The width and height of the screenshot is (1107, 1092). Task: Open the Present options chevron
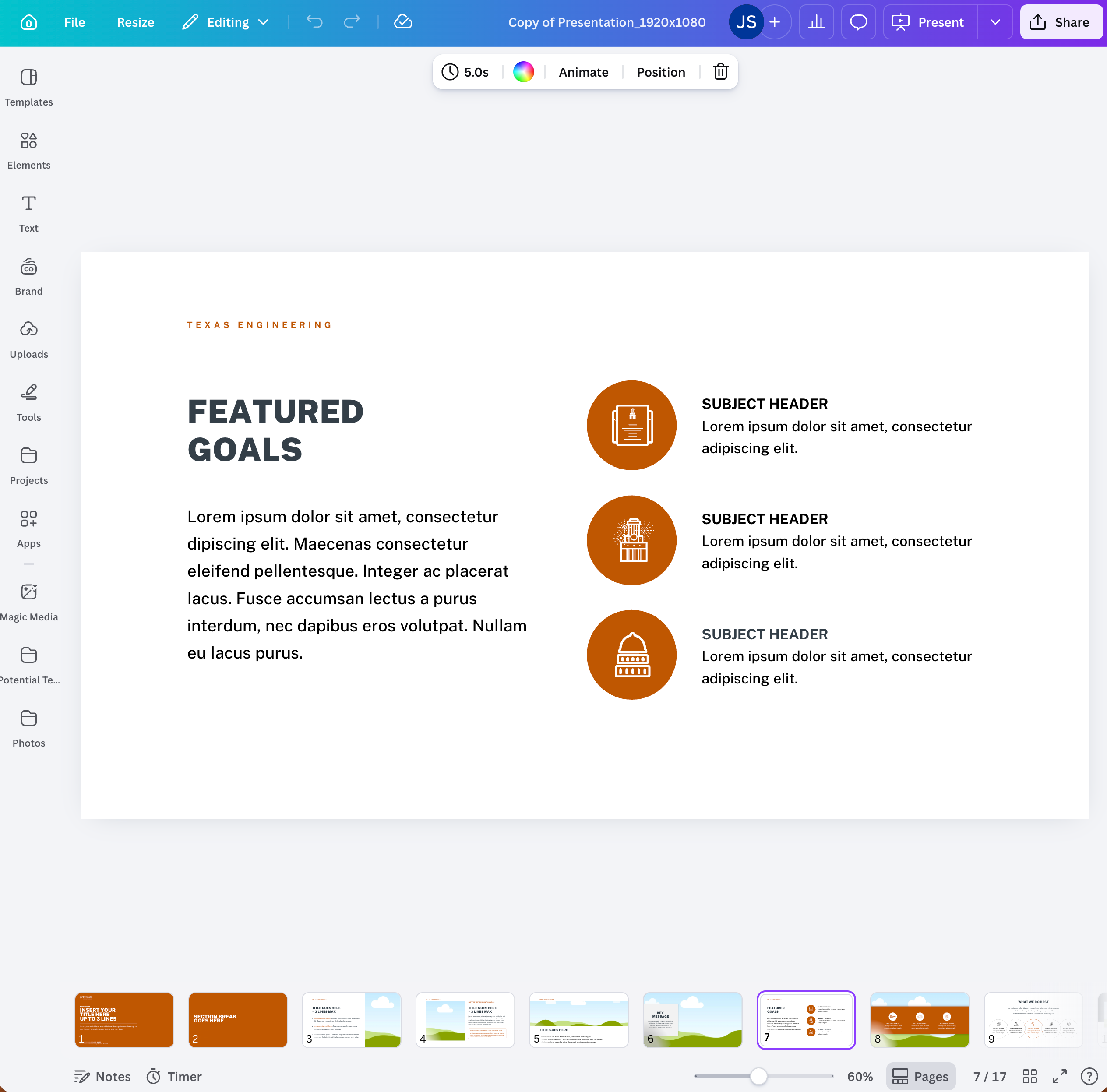995,22
